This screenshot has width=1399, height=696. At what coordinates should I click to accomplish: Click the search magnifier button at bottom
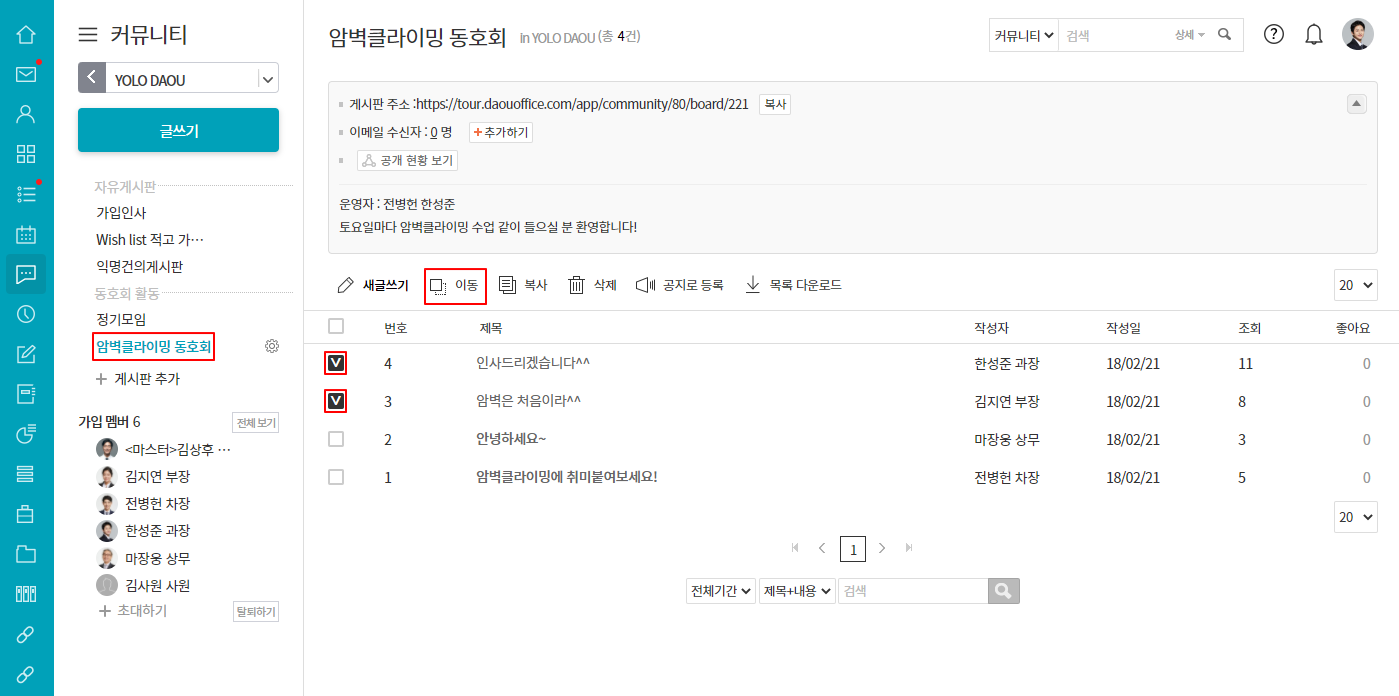click(1003, 591)
